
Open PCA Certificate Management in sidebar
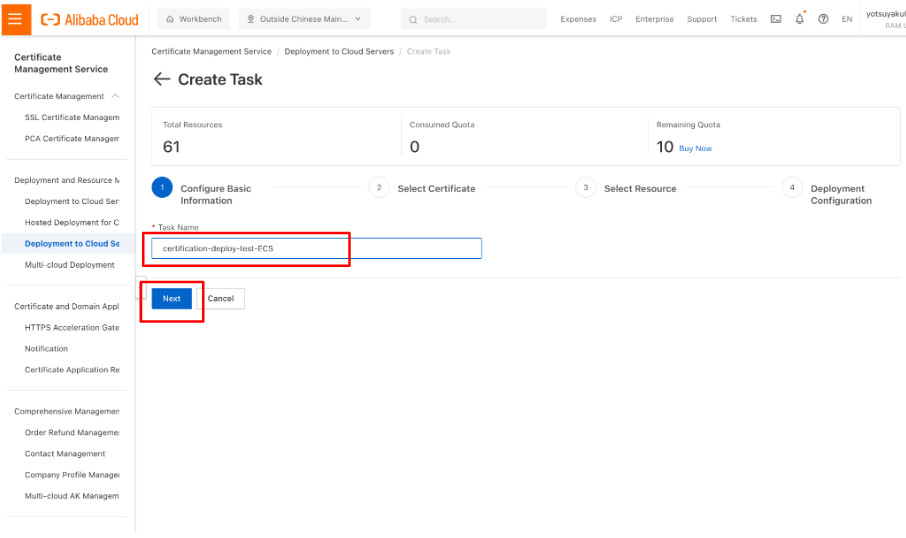(72, 139)
